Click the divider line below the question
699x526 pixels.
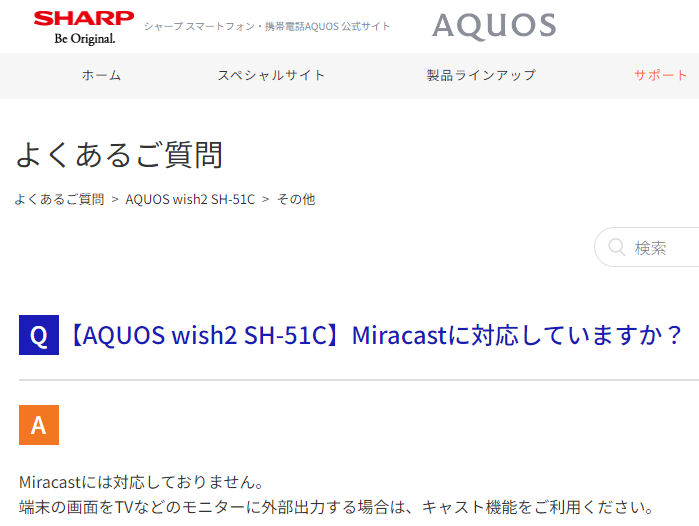coord(359,380)
